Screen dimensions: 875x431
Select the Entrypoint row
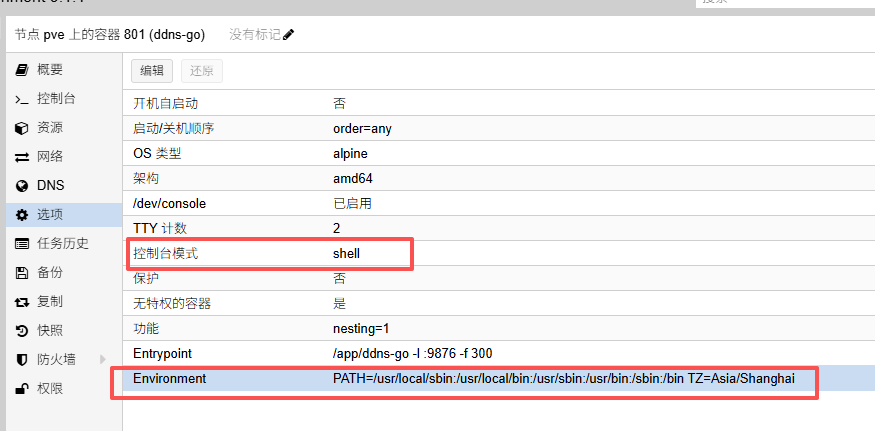[499, 353]
